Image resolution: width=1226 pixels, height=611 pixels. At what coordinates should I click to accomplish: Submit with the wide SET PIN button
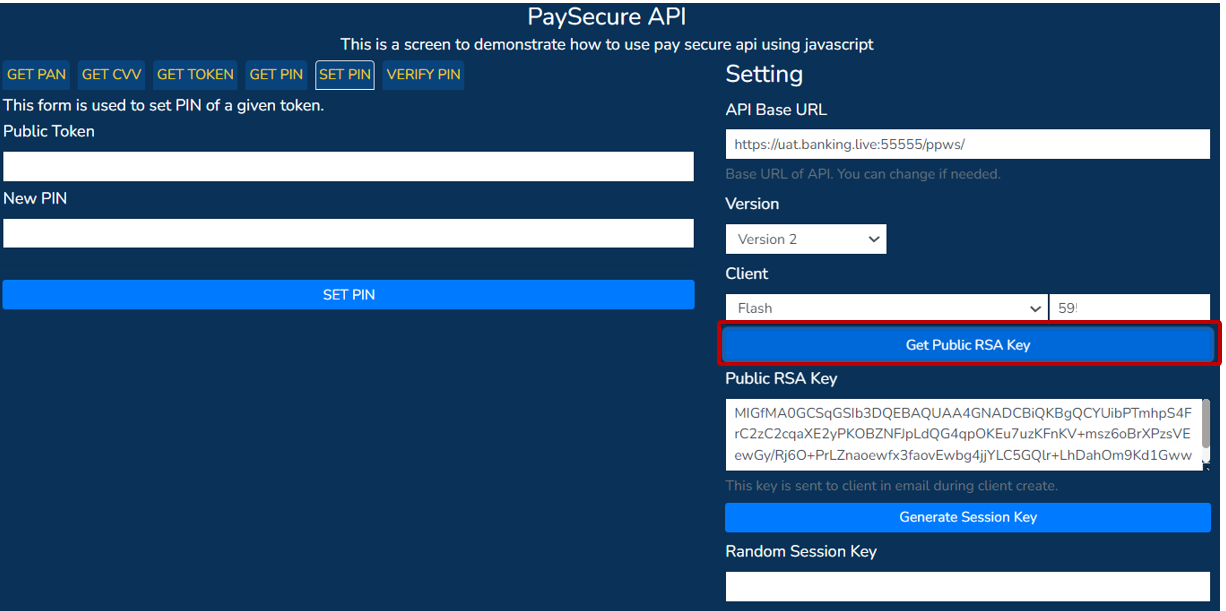tap(348, 295)
